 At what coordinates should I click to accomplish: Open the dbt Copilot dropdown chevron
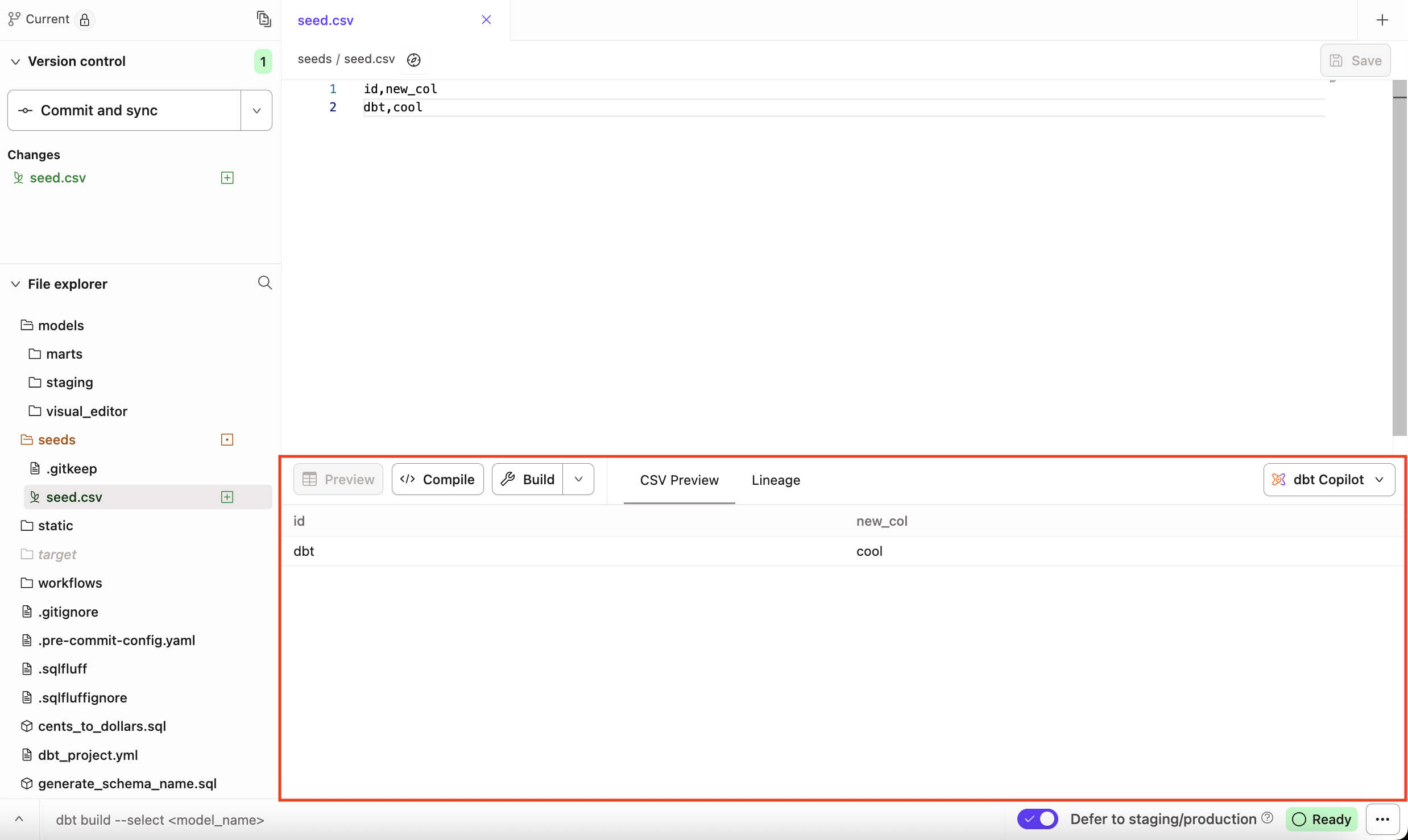[1379, 479]
